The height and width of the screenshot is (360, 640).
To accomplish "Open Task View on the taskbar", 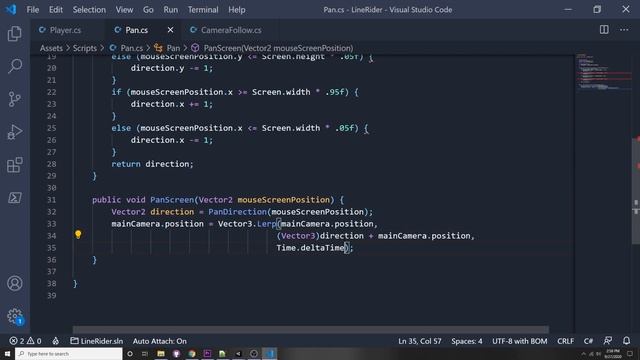I will pos(145,353).
